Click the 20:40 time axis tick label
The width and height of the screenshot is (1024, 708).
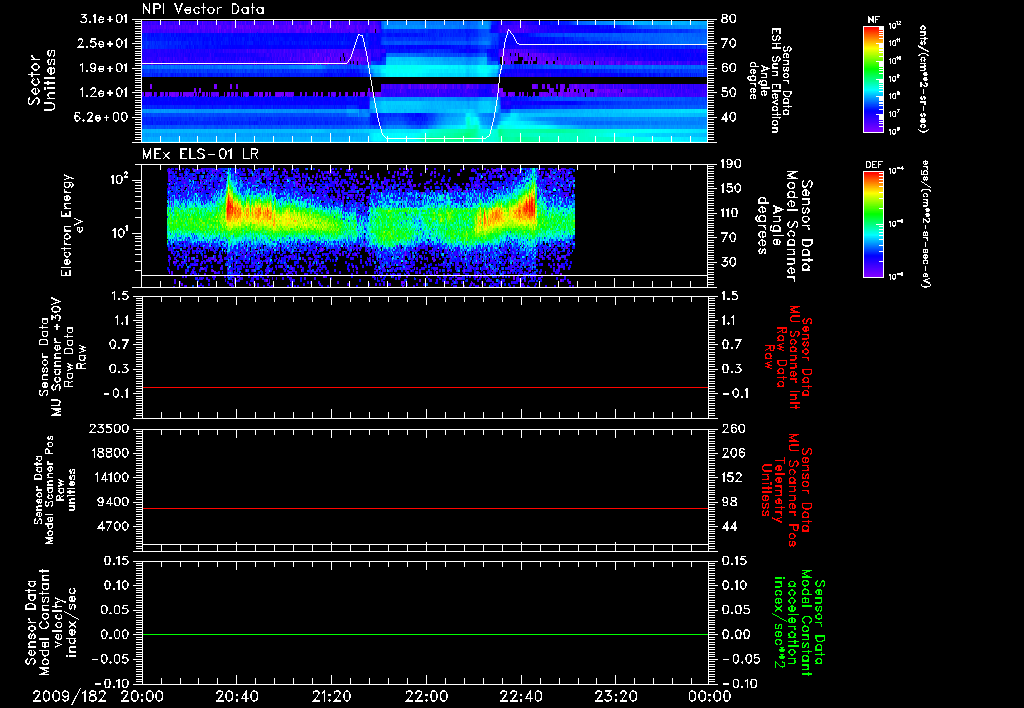(238, 696)
